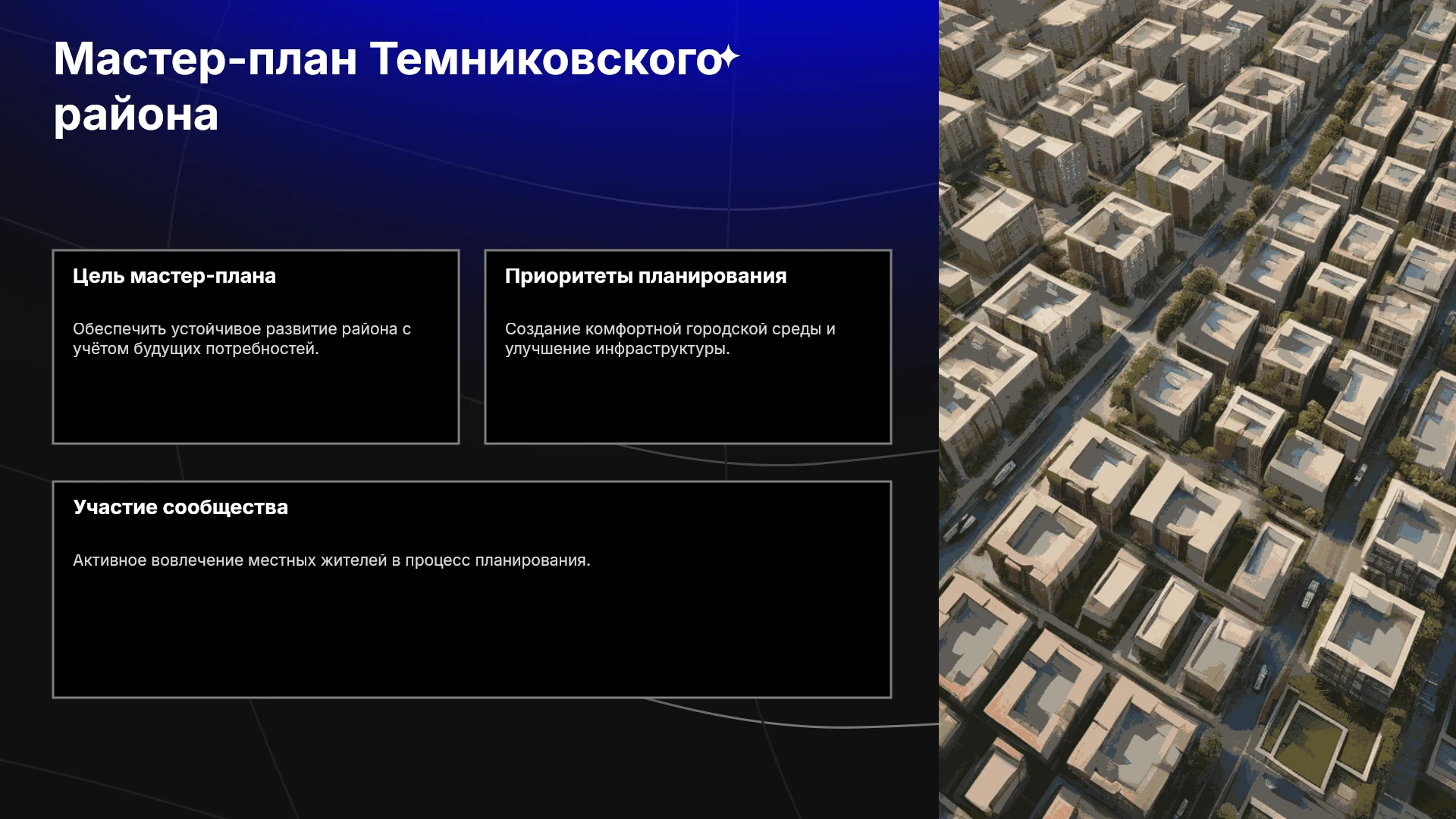Click empty area of the "Участие сообщества" card
Screen dimensions: 1456x819
click(x=472, y=637)
